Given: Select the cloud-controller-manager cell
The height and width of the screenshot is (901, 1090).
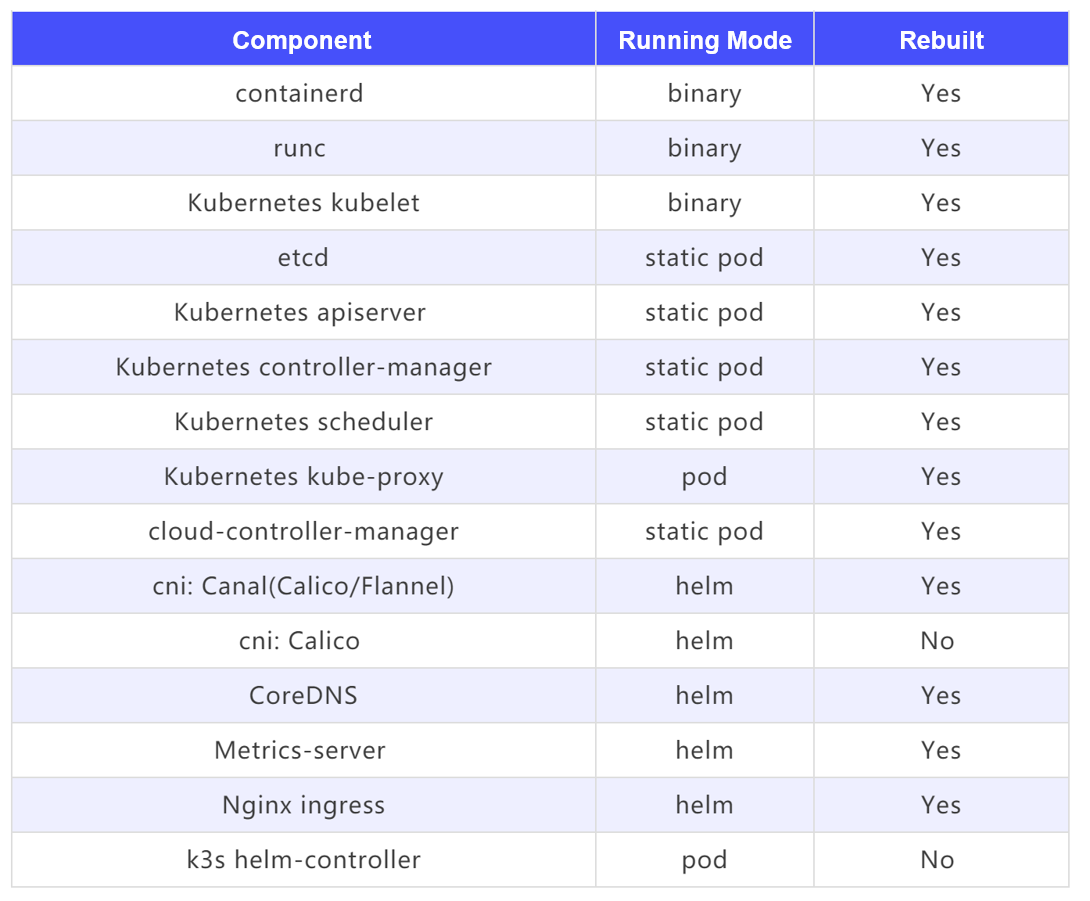Looking at the screenshot, I should [303, 532].
